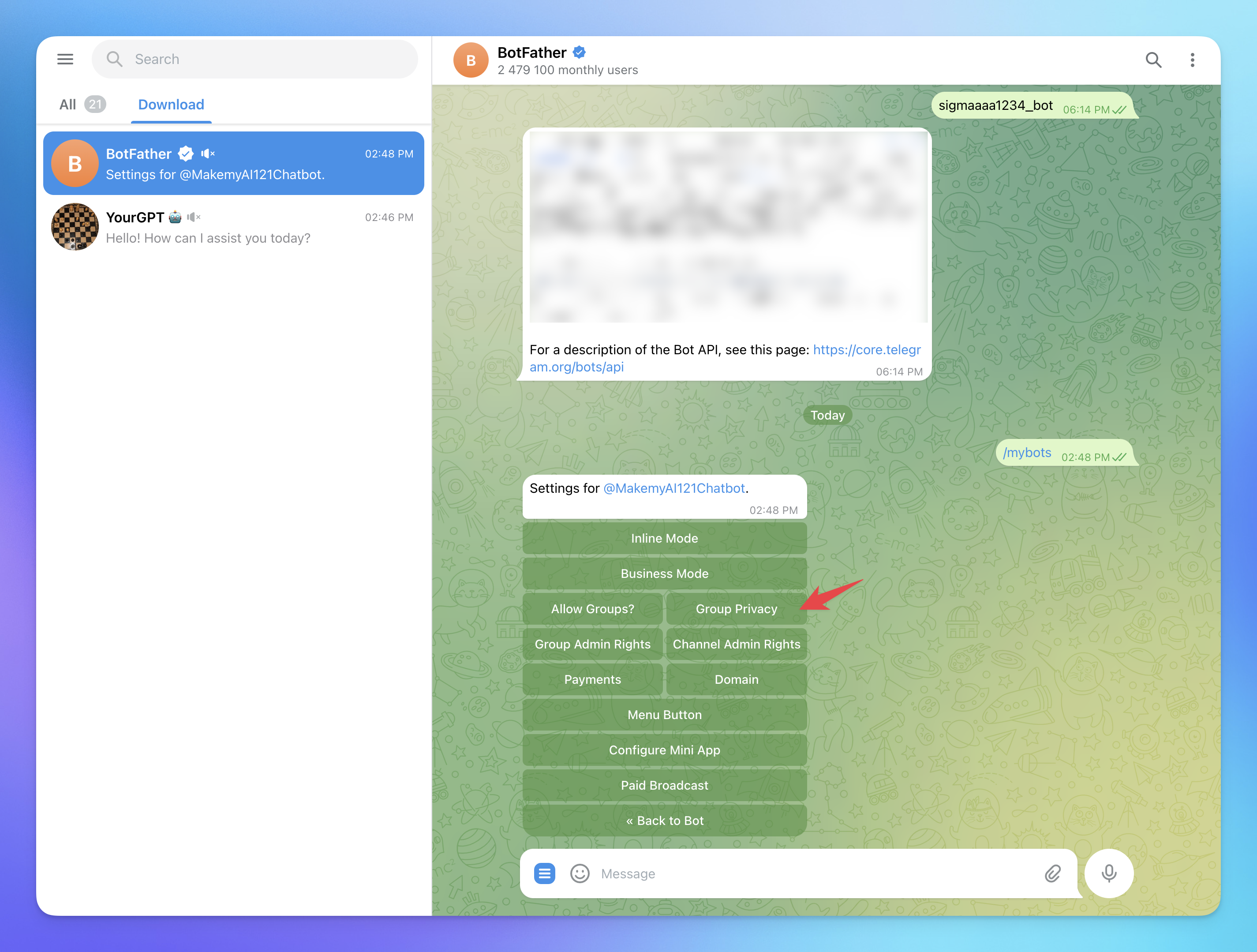Click the magnifier icon in the sidebar search
The height and width of the screenshot is (952, 1257).
point(114,59)
